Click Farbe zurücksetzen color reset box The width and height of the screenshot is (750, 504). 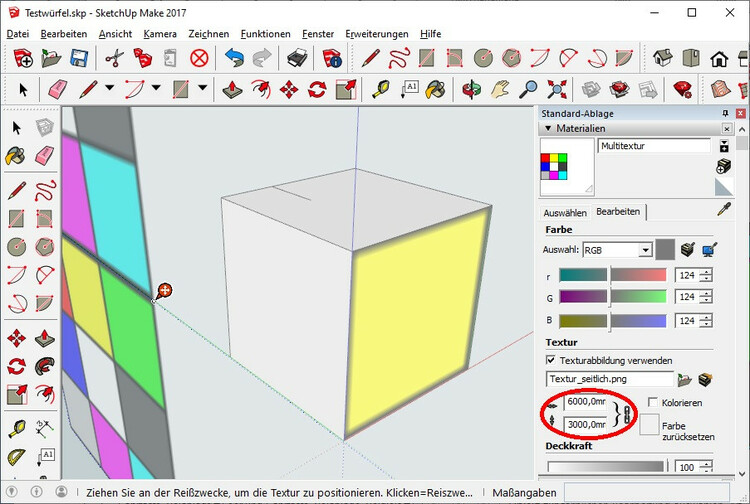(x=649, y=425)
